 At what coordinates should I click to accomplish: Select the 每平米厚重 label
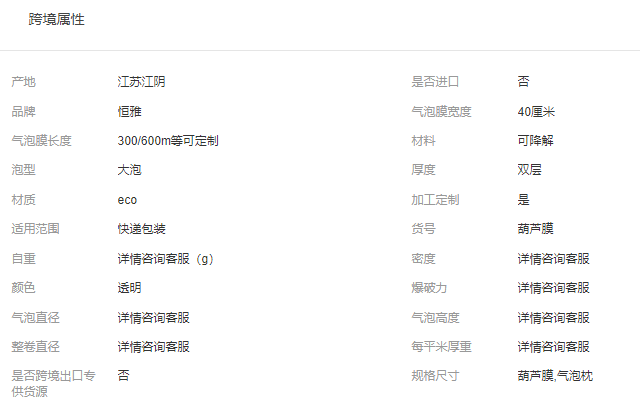pos(441,347)
